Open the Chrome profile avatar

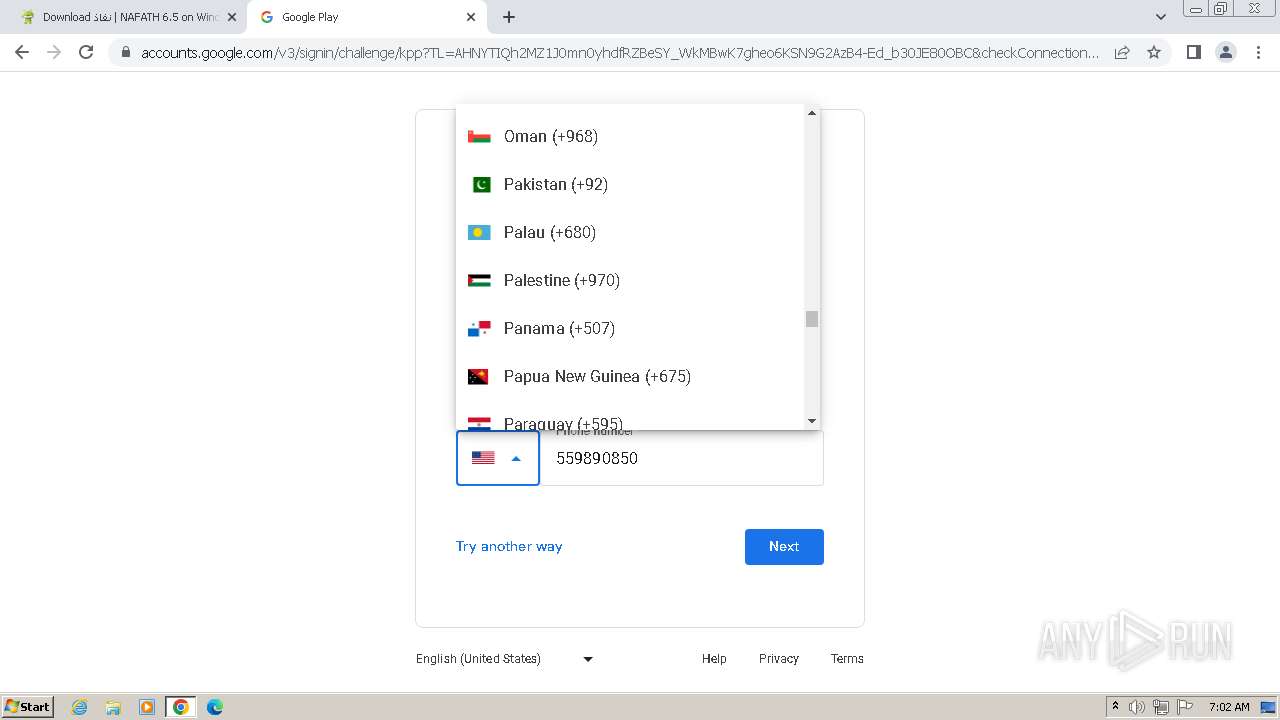1226,52
